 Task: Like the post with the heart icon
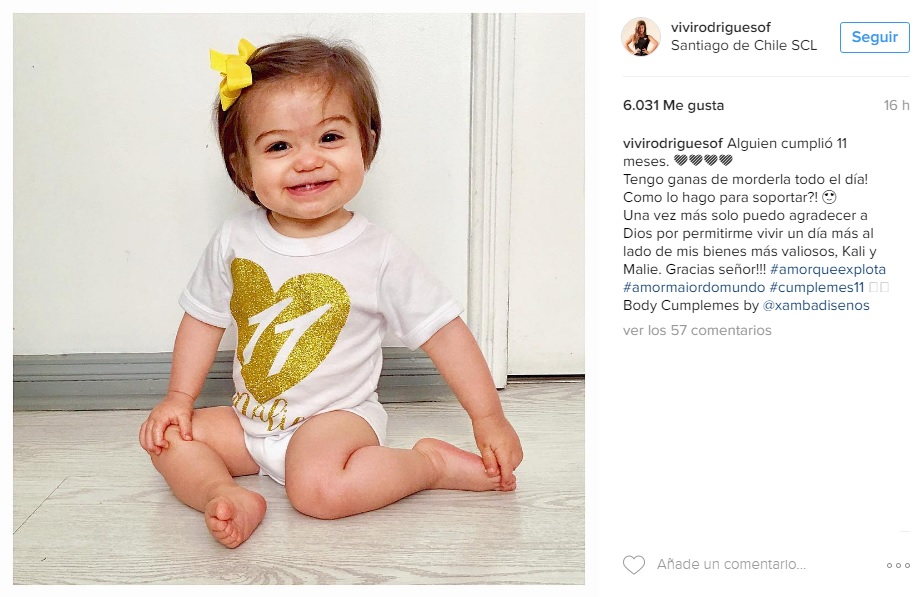pyautogui.click(x=633, y=564)
